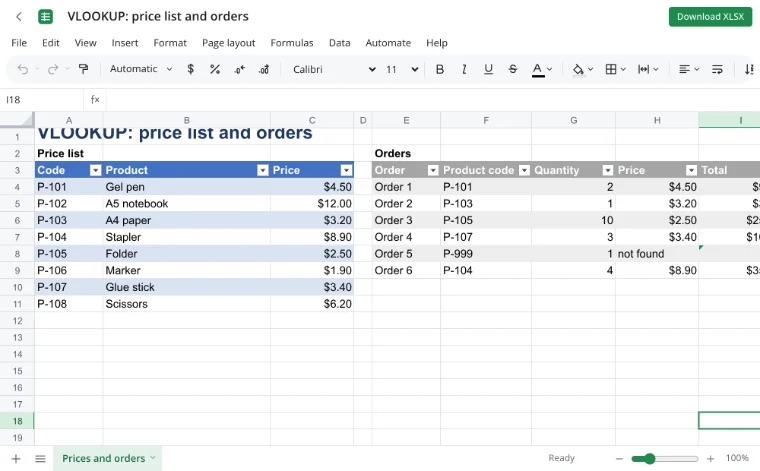
Task: Click the Download XLSX button
Action: tap(710, 16)
